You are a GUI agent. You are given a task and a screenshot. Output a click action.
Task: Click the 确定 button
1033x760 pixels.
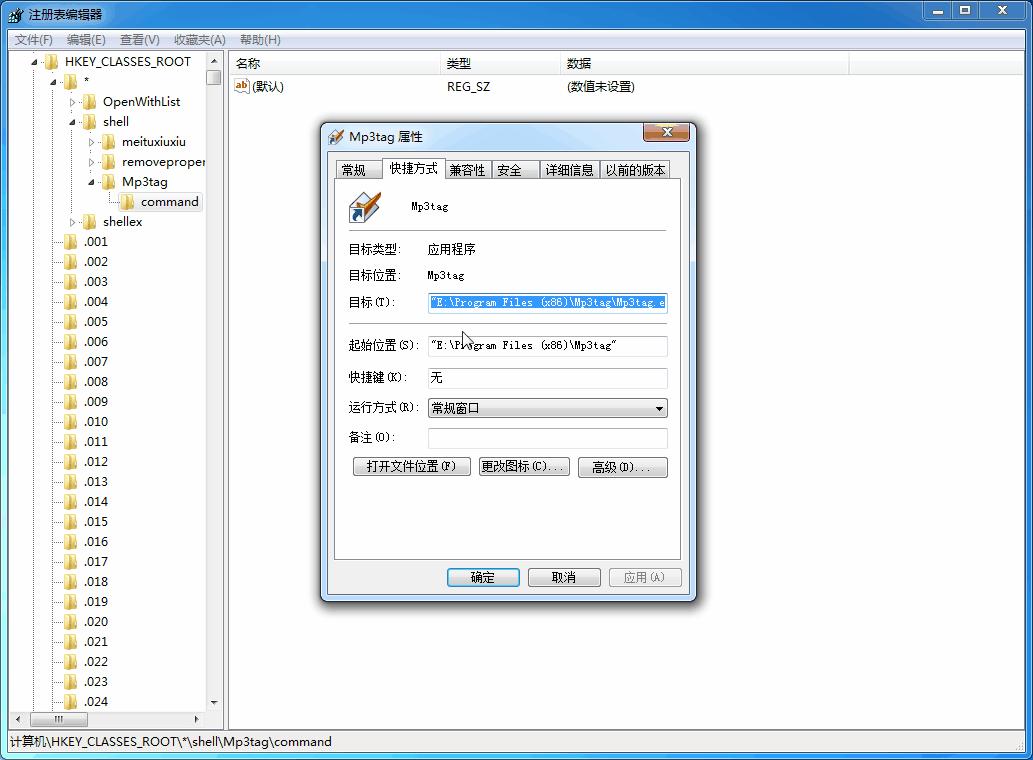(x=483, y=578)
